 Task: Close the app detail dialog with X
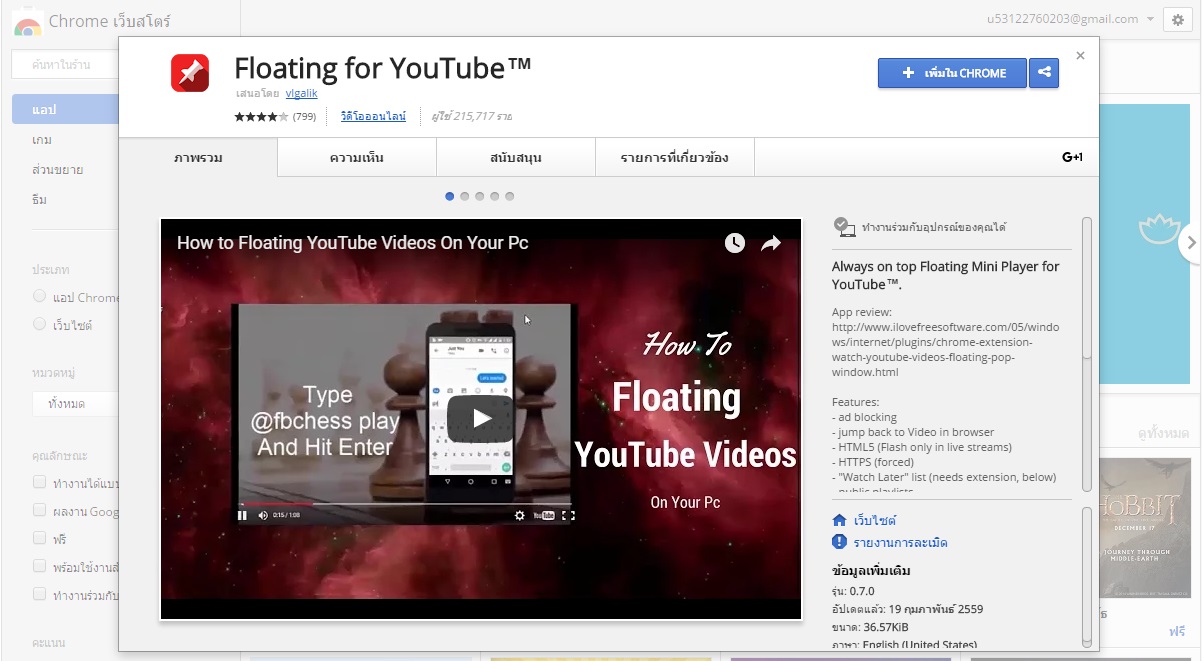tap(1080, 56)
